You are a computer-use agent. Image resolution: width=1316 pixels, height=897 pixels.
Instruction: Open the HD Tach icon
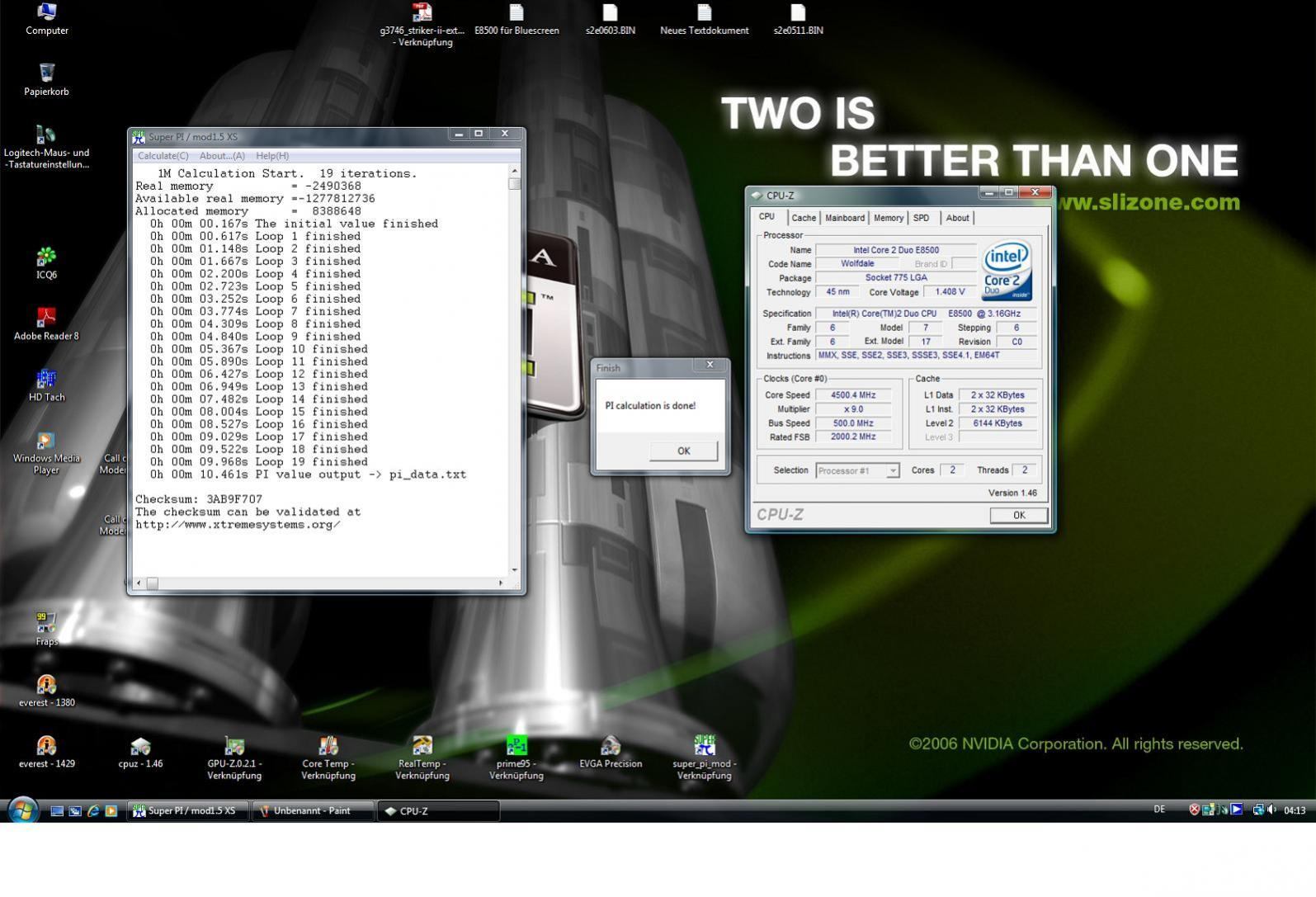47,385
